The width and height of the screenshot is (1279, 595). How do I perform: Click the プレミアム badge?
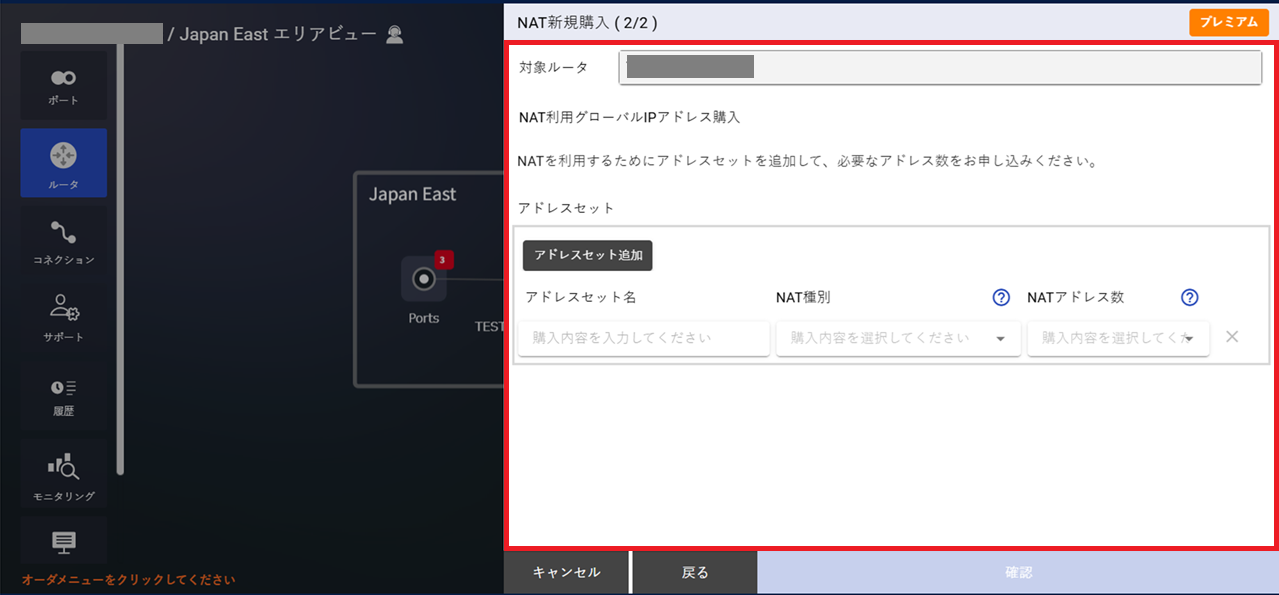(1229, 22)
